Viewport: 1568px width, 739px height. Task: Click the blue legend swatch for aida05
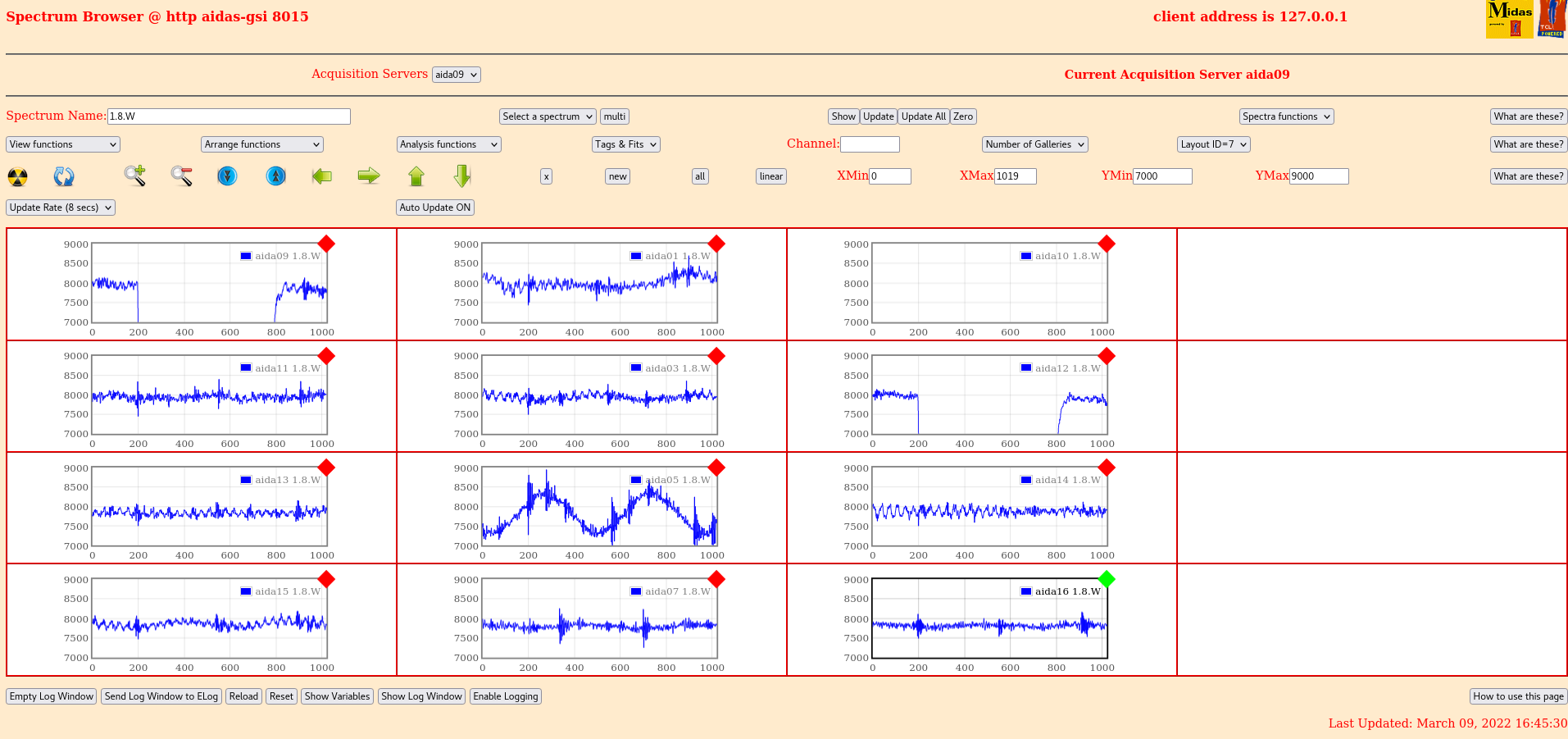636,480
